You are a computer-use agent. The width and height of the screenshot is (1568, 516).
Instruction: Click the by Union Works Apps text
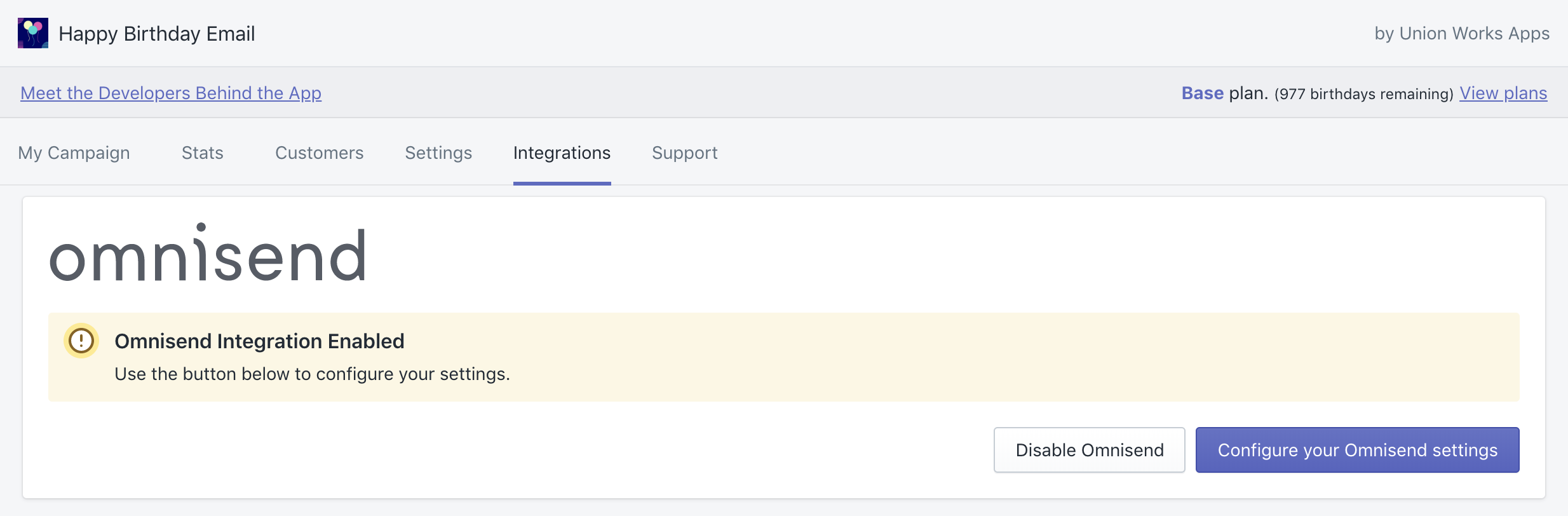[x=1462, y=34]
